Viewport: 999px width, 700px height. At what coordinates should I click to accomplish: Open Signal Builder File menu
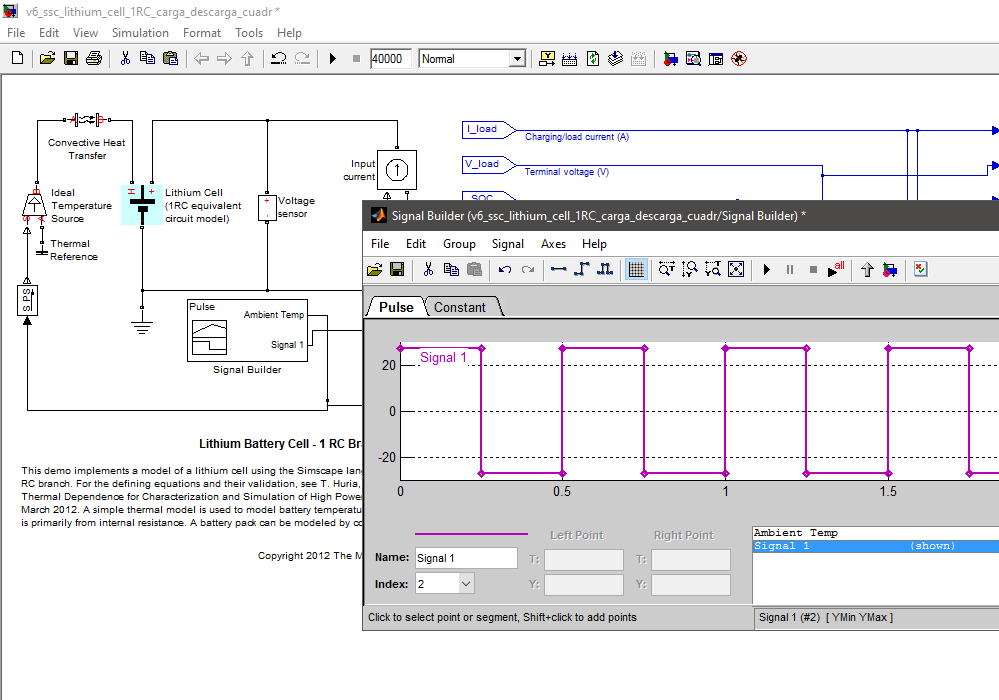tap(380, 244)
